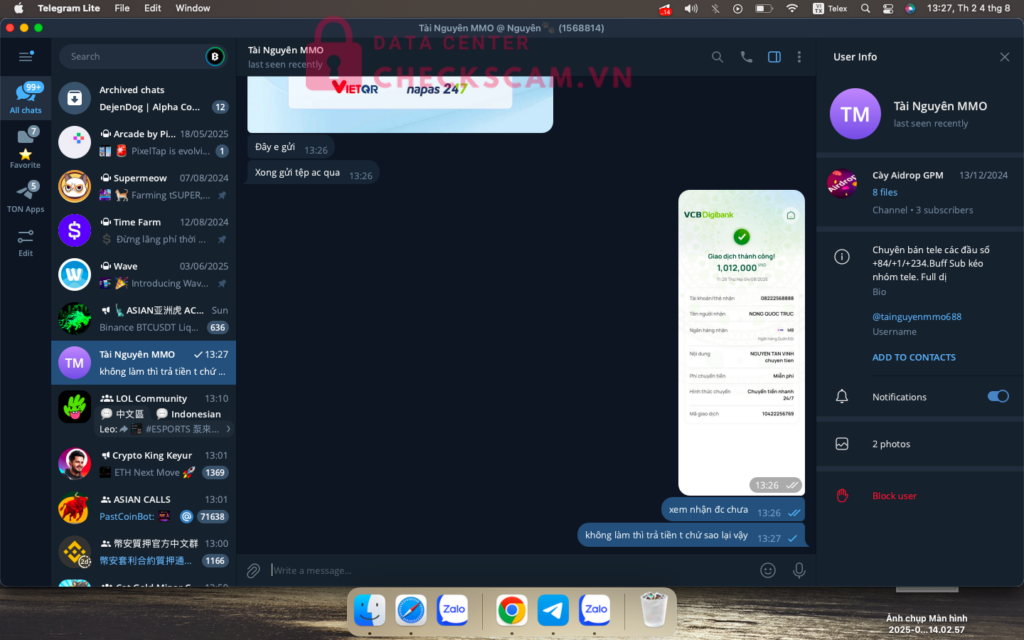Click the account avatar in search bar
The image size is (1024, 640).
[x=215, y=57]
